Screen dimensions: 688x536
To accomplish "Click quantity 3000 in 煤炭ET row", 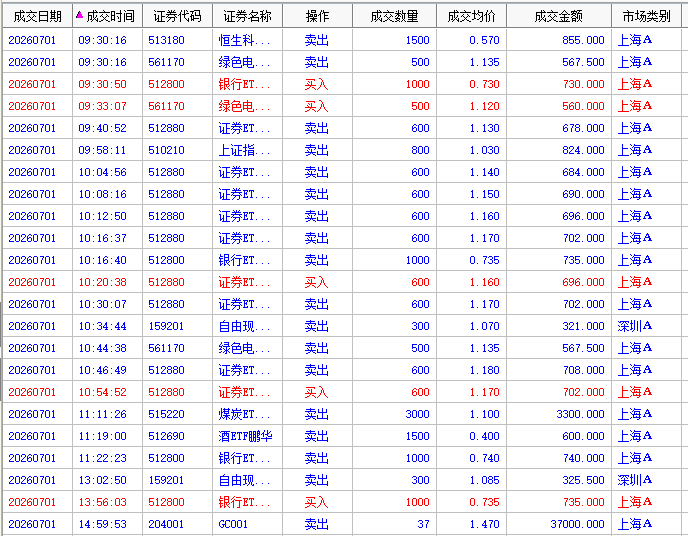I will click(417, 414).
